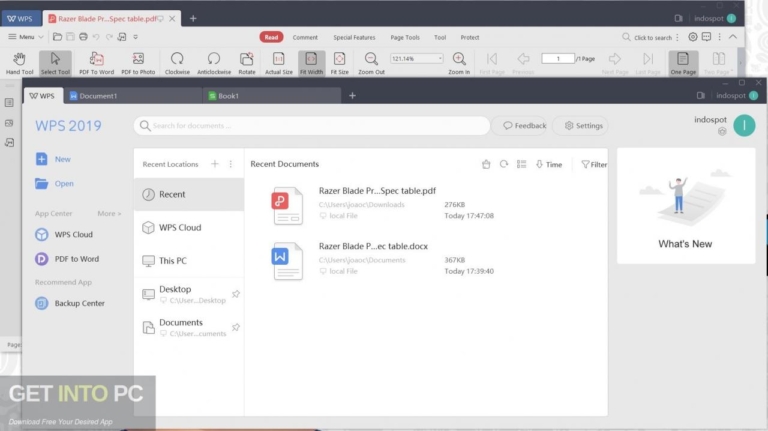The width and height of the screenshot is (768, 431).
Task: Switch to the Read tab
Action: click(271, 37)
